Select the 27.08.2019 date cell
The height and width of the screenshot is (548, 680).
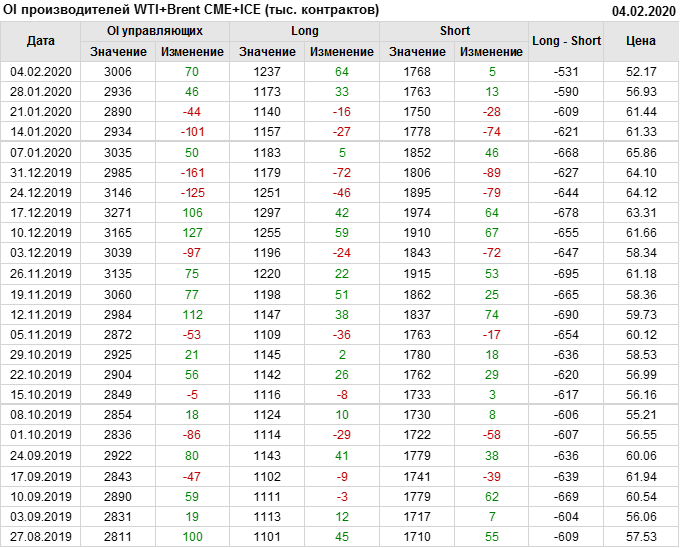41,537
